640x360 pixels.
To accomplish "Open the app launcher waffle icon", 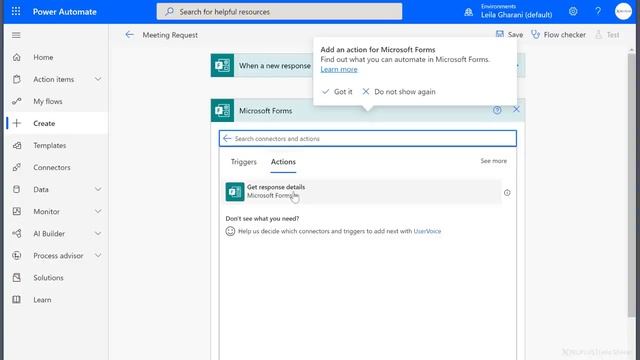I will pyautogui.click(x=16, y=11).
